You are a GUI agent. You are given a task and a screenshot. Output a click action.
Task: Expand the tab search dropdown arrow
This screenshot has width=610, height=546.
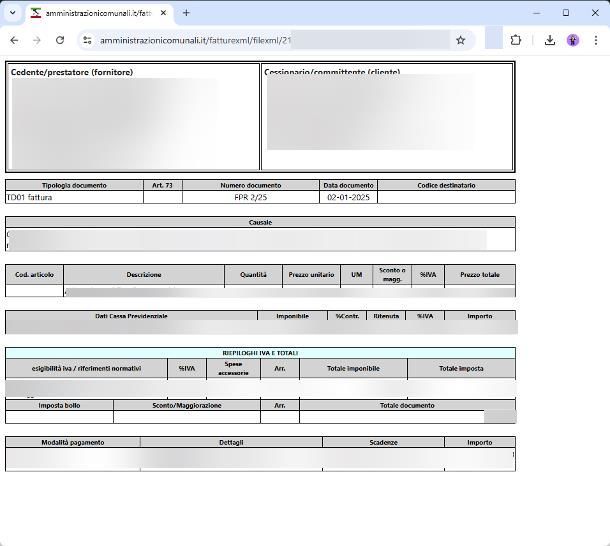pos(13,13)
